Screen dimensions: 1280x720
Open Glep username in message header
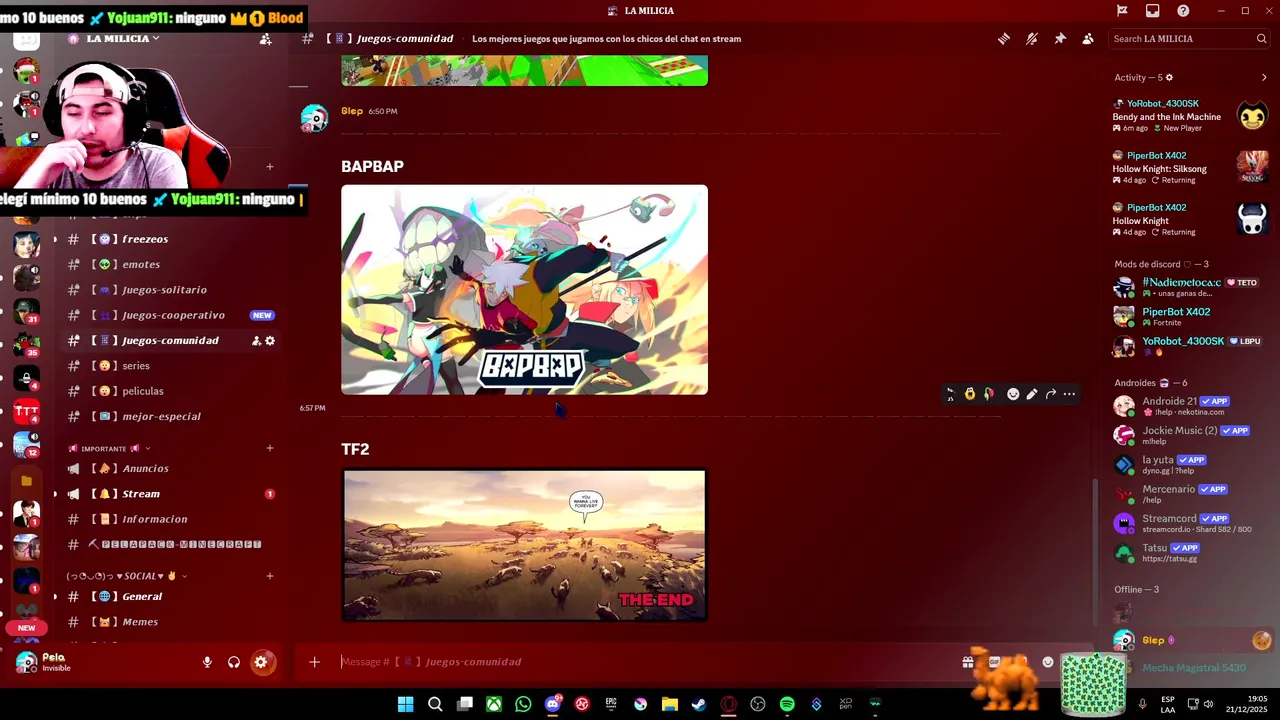tap(352, 111)
